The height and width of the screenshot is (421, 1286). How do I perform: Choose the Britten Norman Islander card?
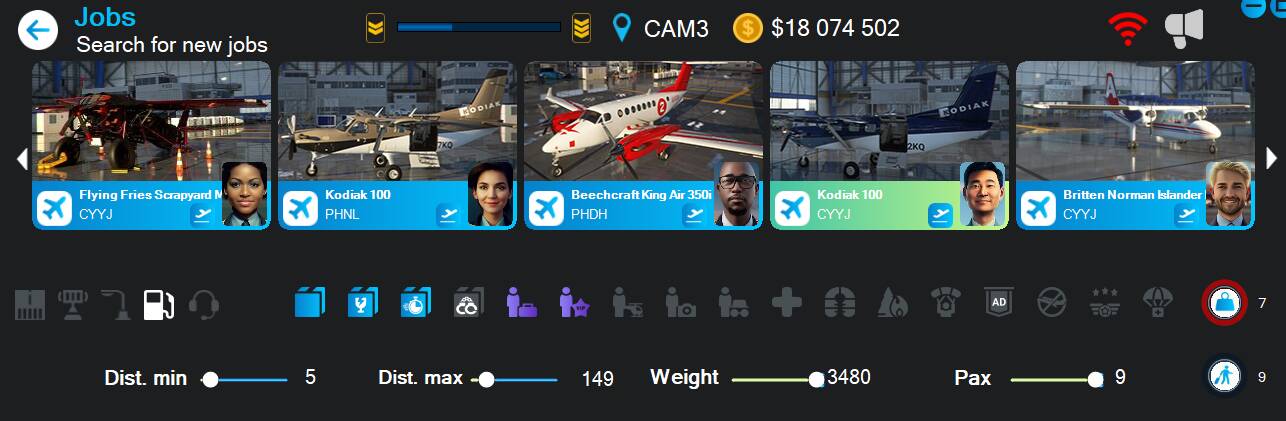(x=1135, y=146)
